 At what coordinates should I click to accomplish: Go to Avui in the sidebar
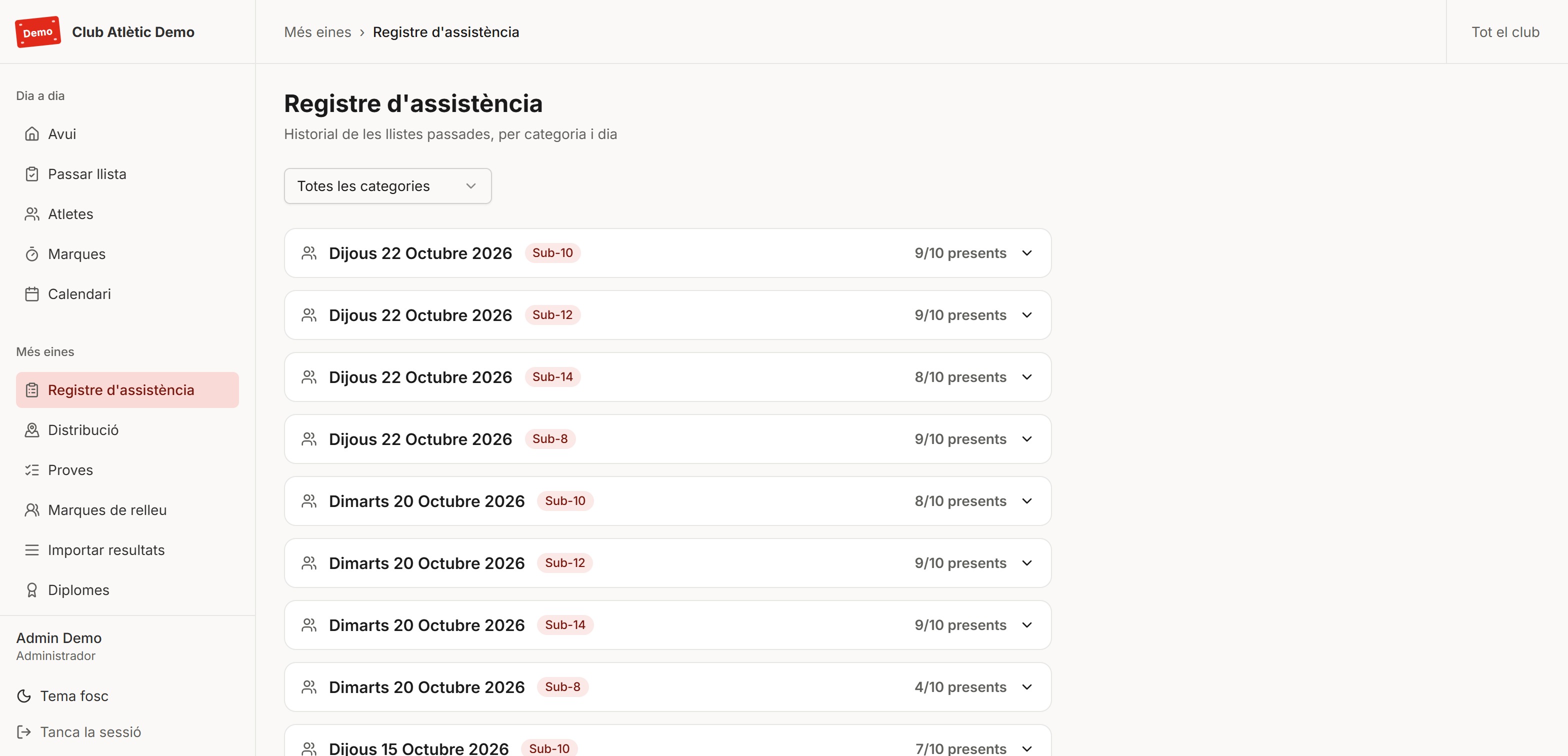coord(127,134)
